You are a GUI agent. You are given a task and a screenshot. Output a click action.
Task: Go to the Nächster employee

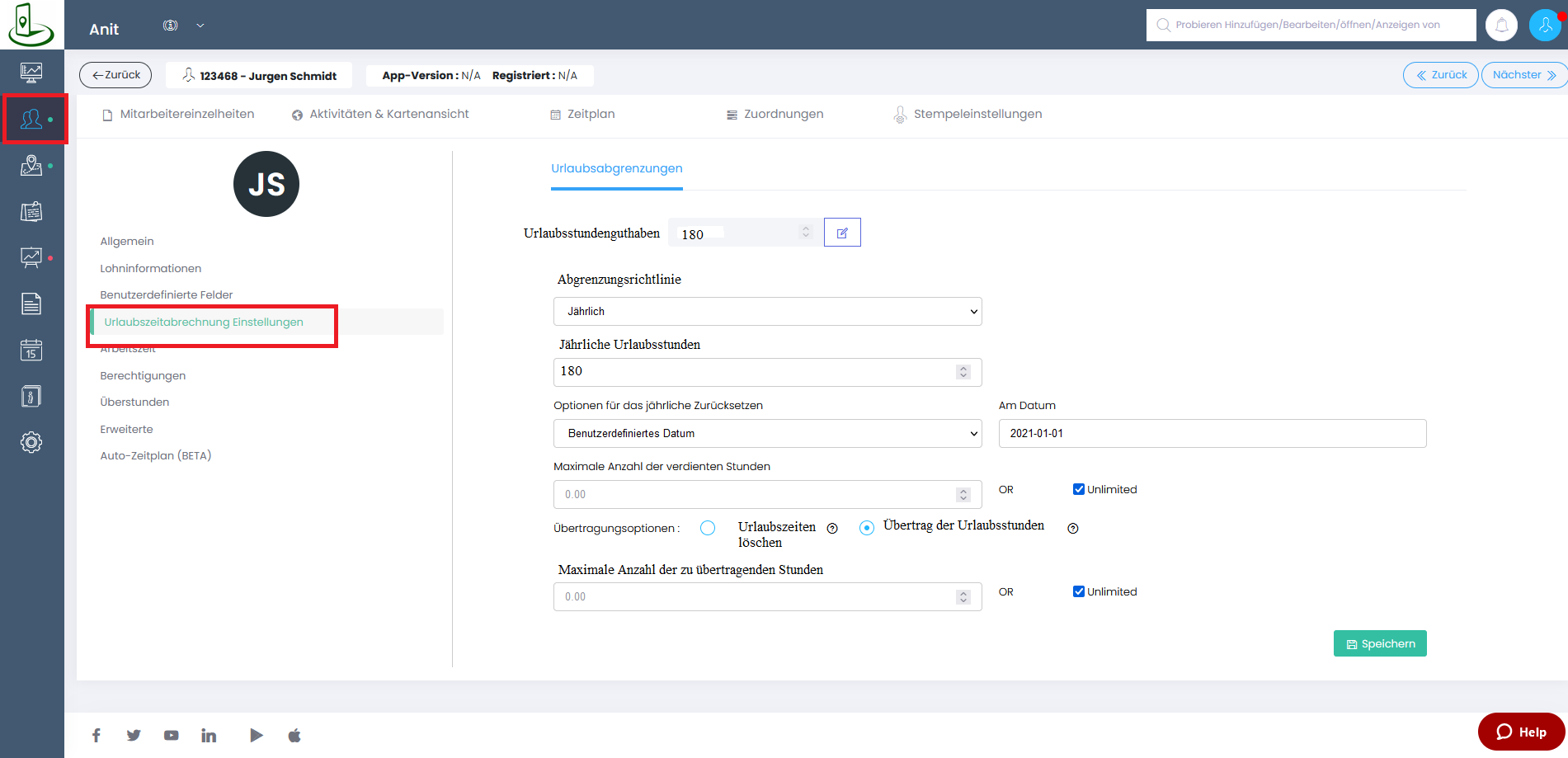[1523, 75]
